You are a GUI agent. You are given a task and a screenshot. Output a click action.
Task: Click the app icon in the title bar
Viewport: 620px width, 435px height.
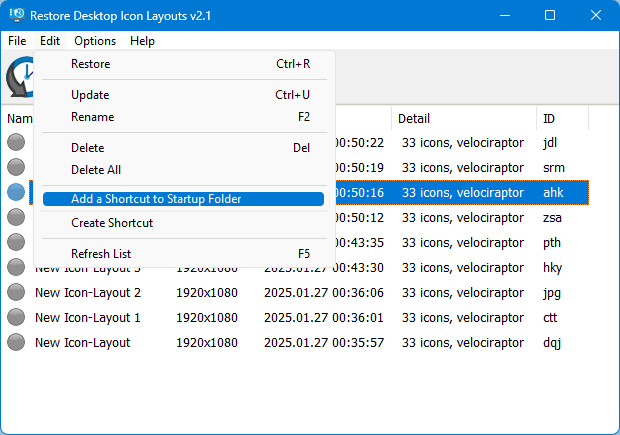point(15,16)
